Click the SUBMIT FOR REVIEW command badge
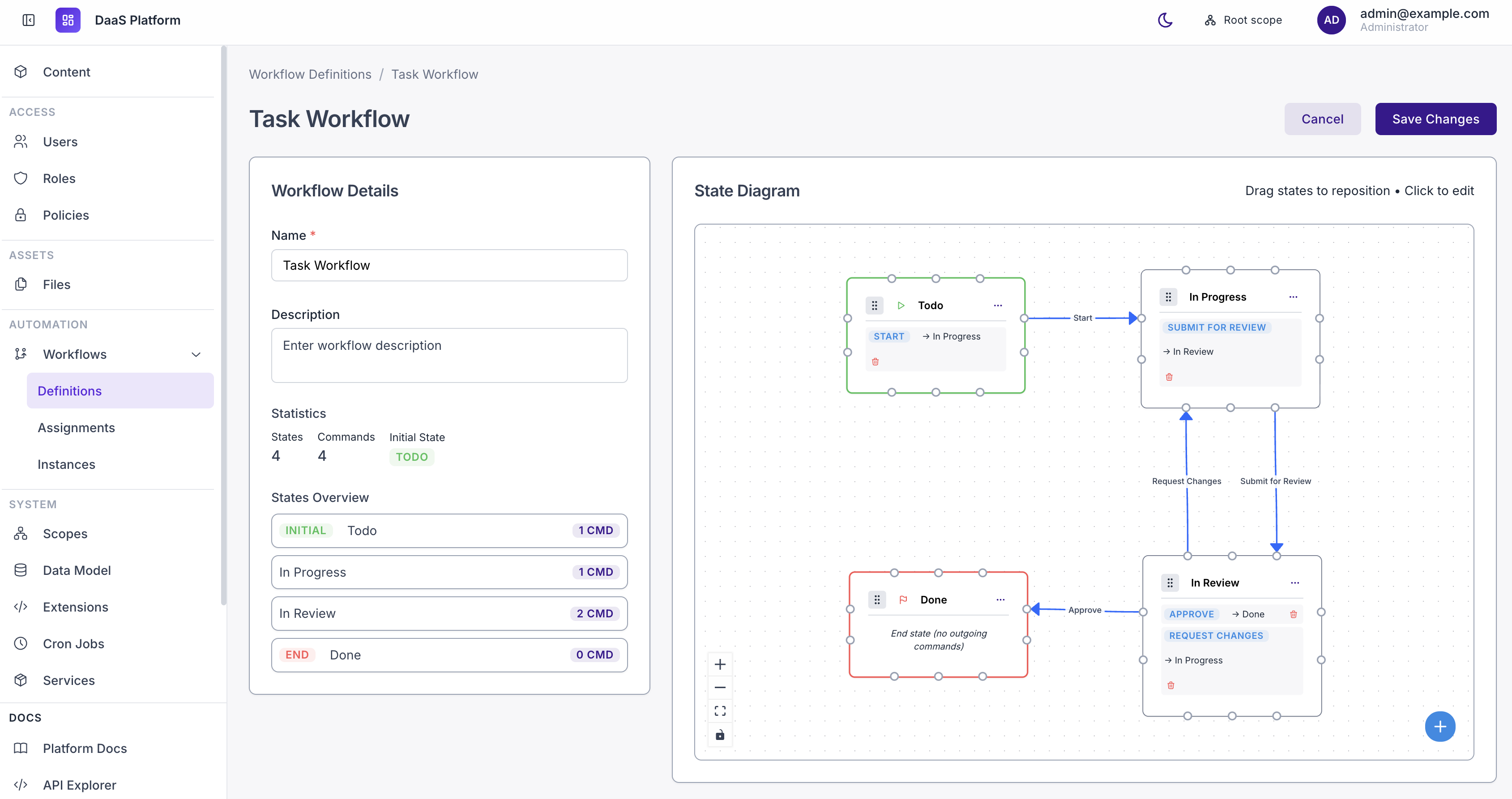Viewport: 1512px width, 799px height. point(1216,327)
